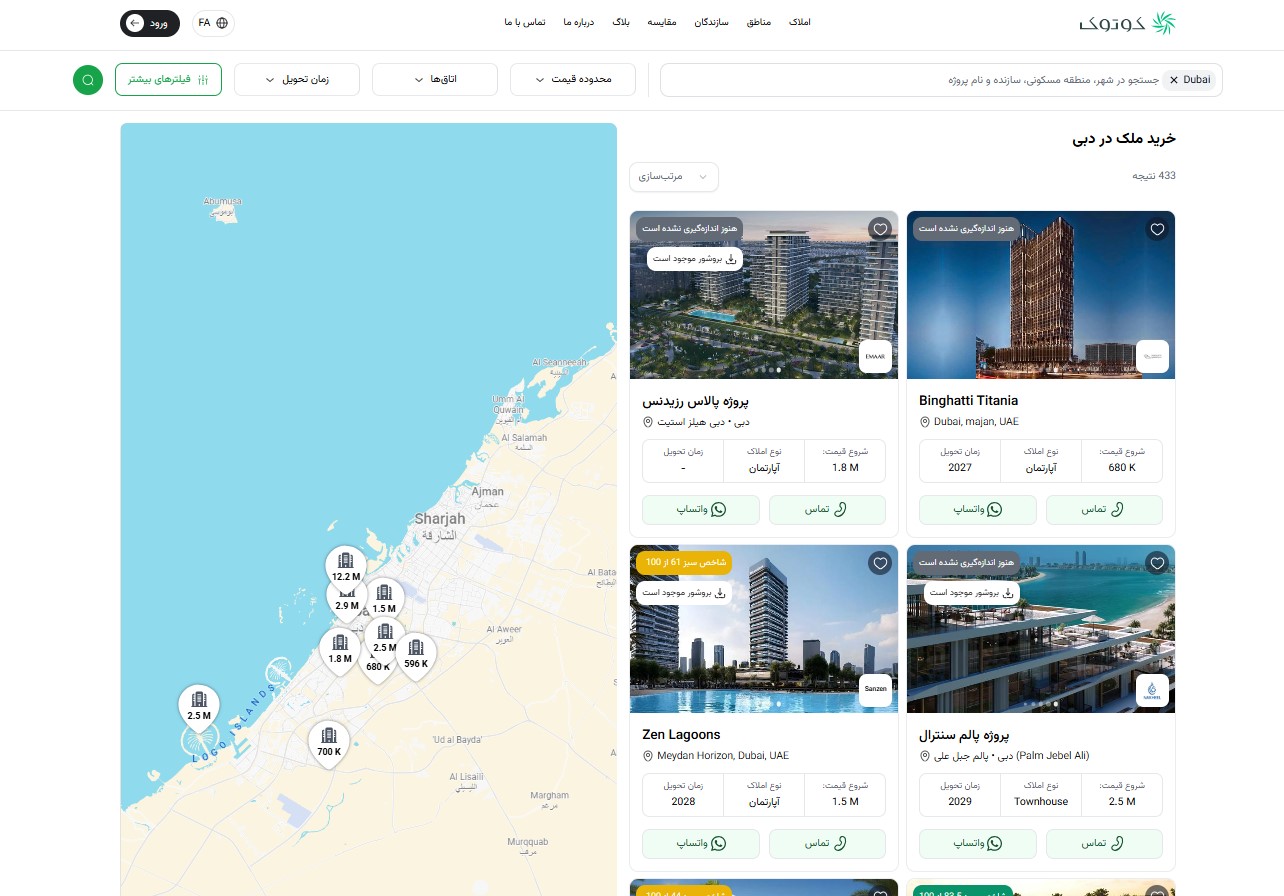
Task: Toggle the heart on Zen Lagoons
Action: 880,563
